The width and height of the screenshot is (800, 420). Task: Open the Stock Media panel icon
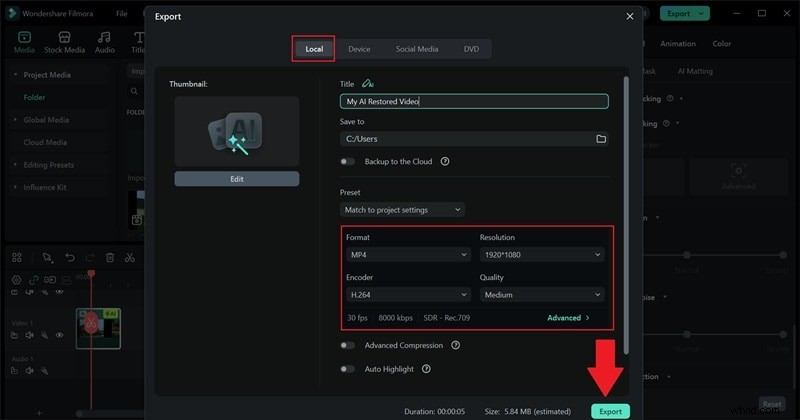tap(64, 41)
